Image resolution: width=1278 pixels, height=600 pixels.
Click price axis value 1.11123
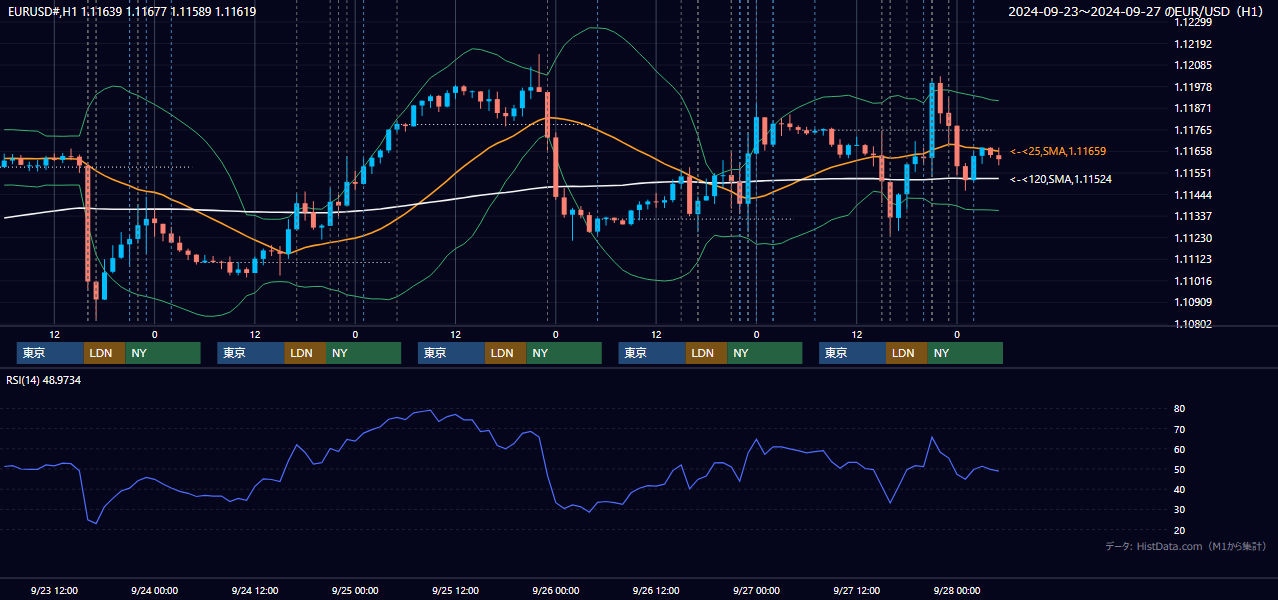[1193, 259]
